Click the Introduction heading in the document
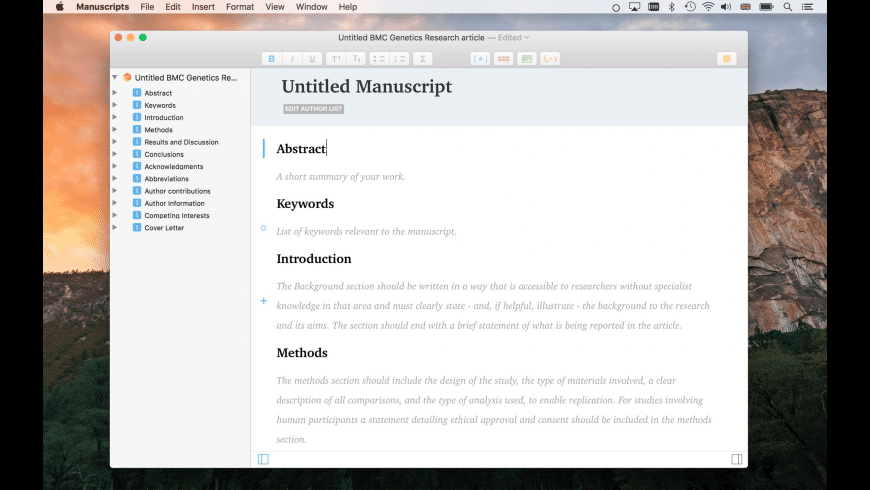Screen dimensions: 870x490 pyautogui.click(x=313, y=259)
